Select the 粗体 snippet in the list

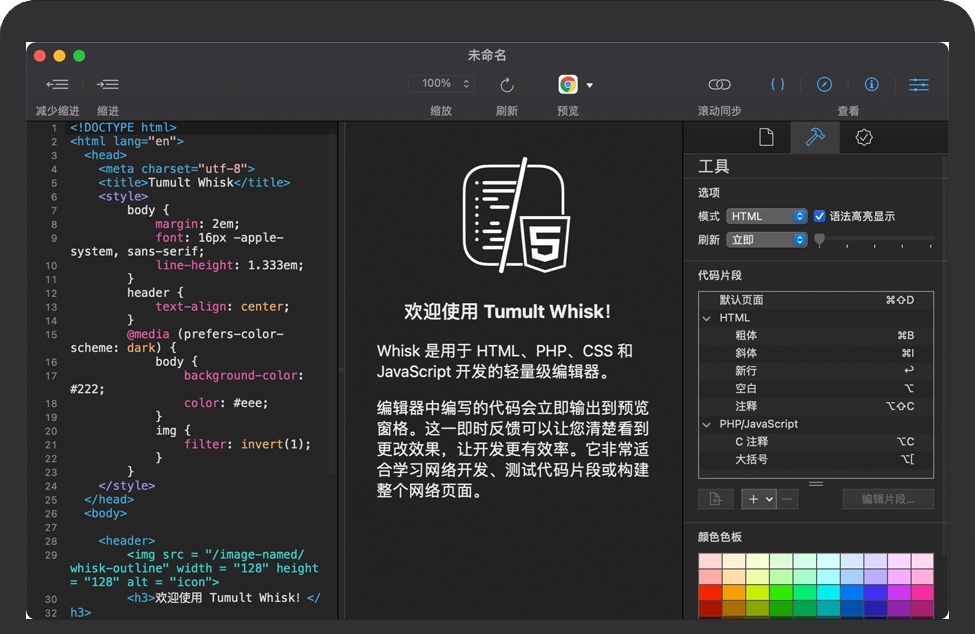tap(746, 336)
